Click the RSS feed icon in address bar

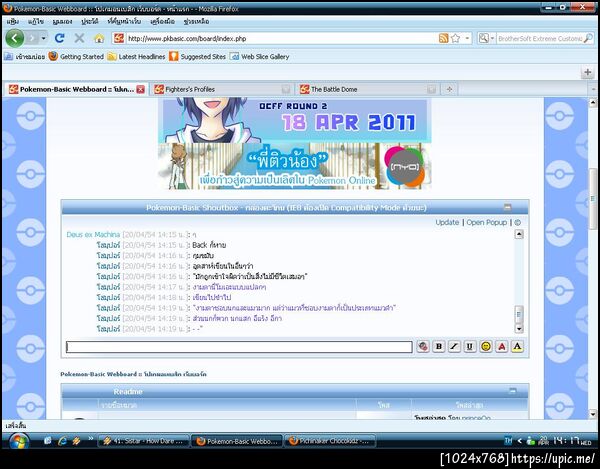pyautogui.click(x=443, y=38)
